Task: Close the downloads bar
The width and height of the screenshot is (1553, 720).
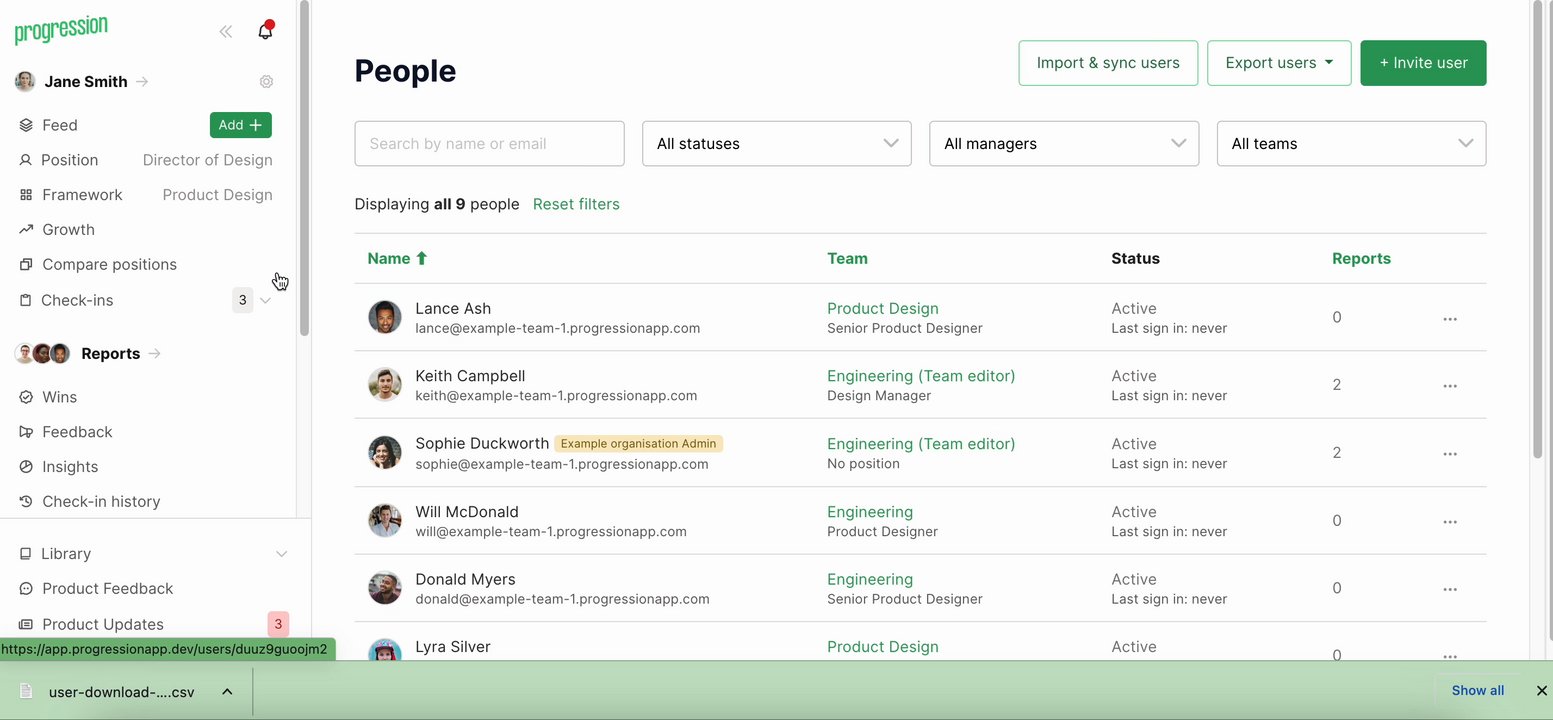Action: coord(1541,691)
